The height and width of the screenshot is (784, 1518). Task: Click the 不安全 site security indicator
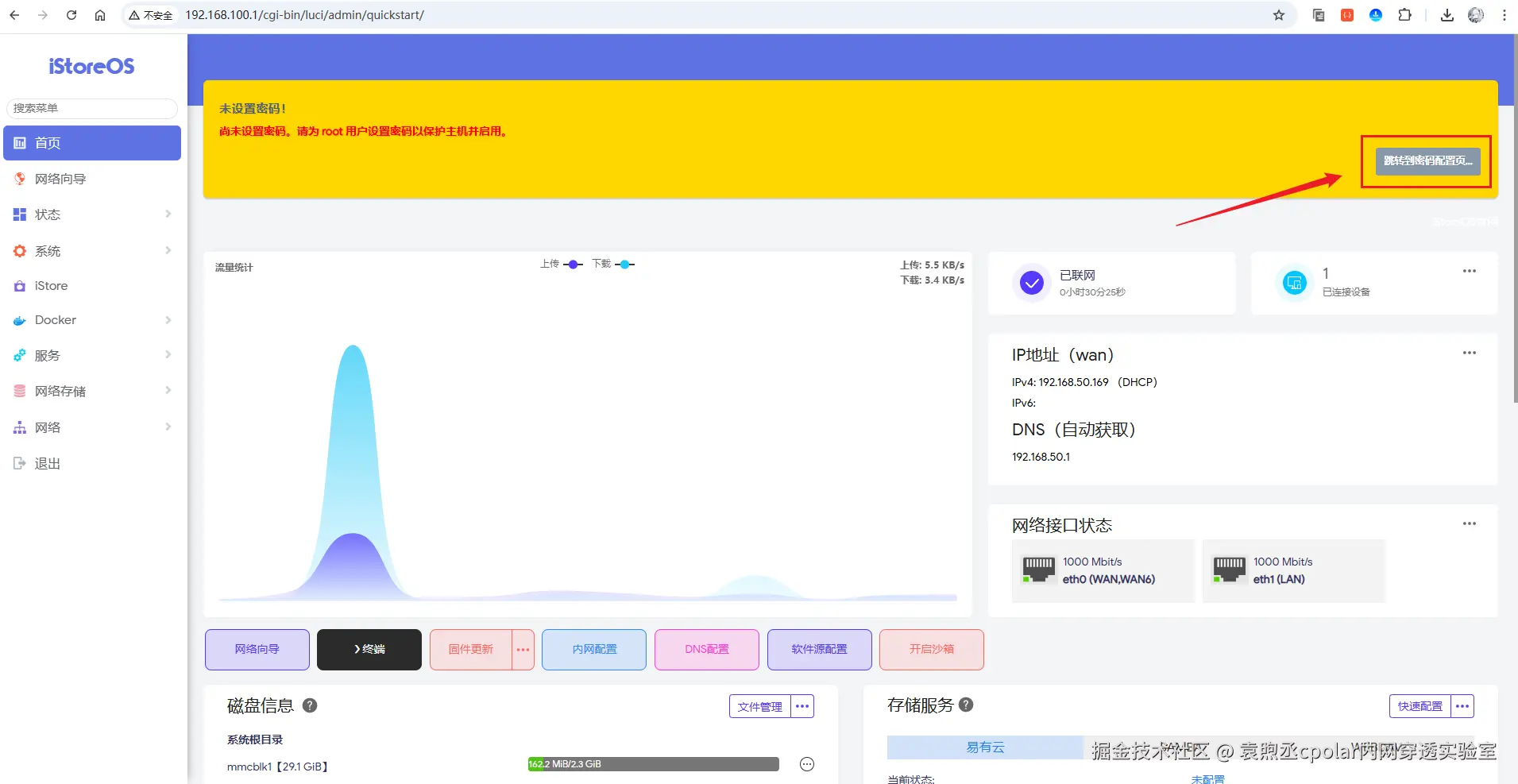(151, 15)
